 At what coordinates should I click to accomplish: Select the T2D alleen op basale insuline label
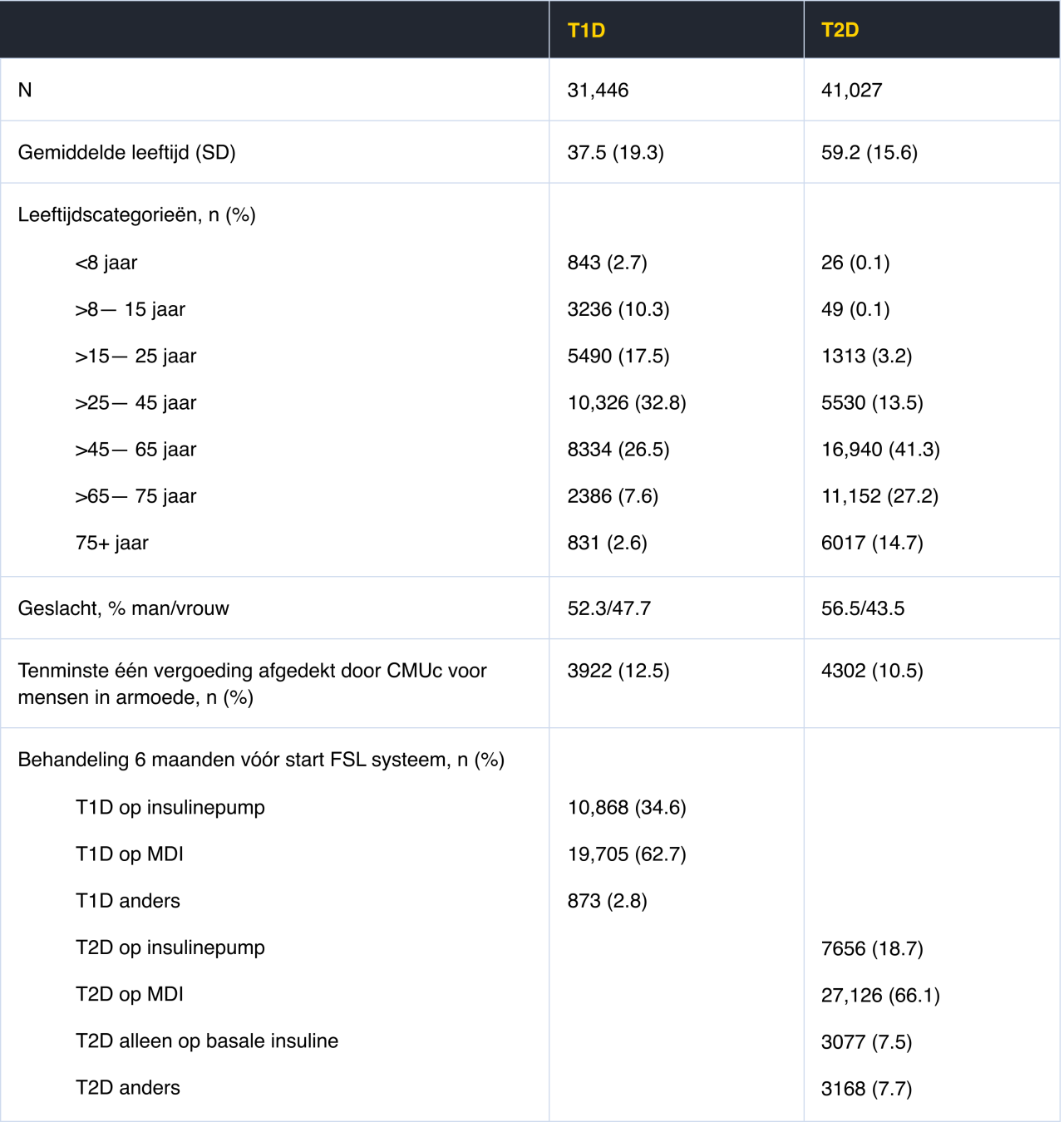click(x=207, y=1041)
